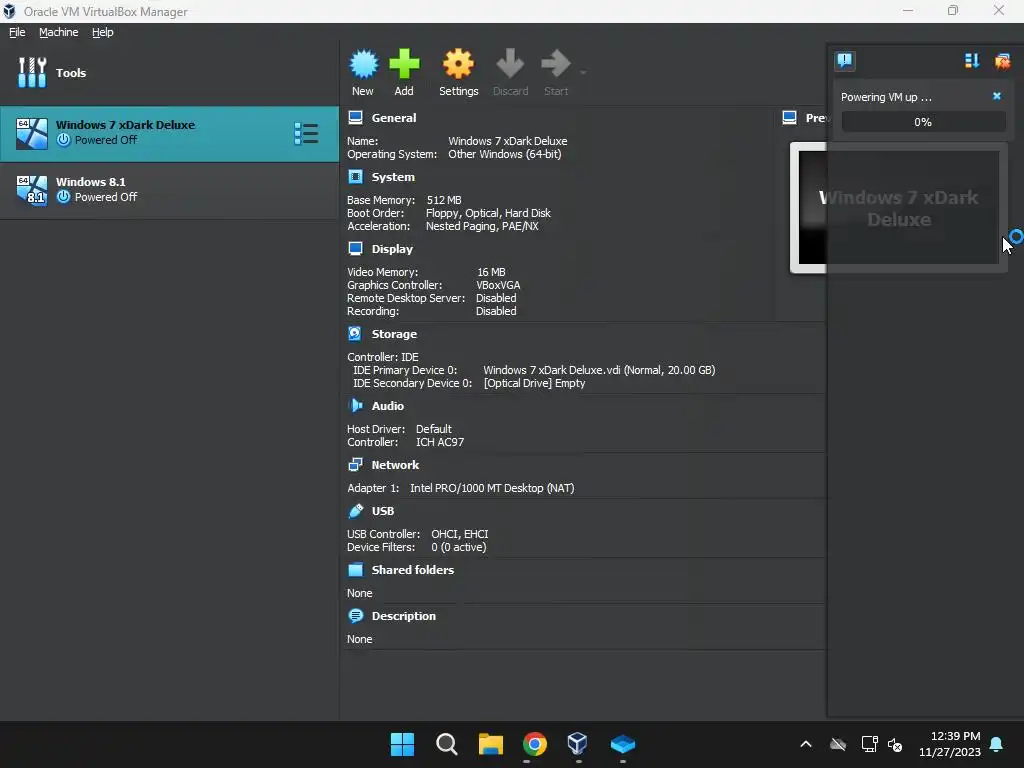Screen dimensions: 1024x768
Task: Click the 'ICH AC97' audio controller value
Action: tap(440, 442)
